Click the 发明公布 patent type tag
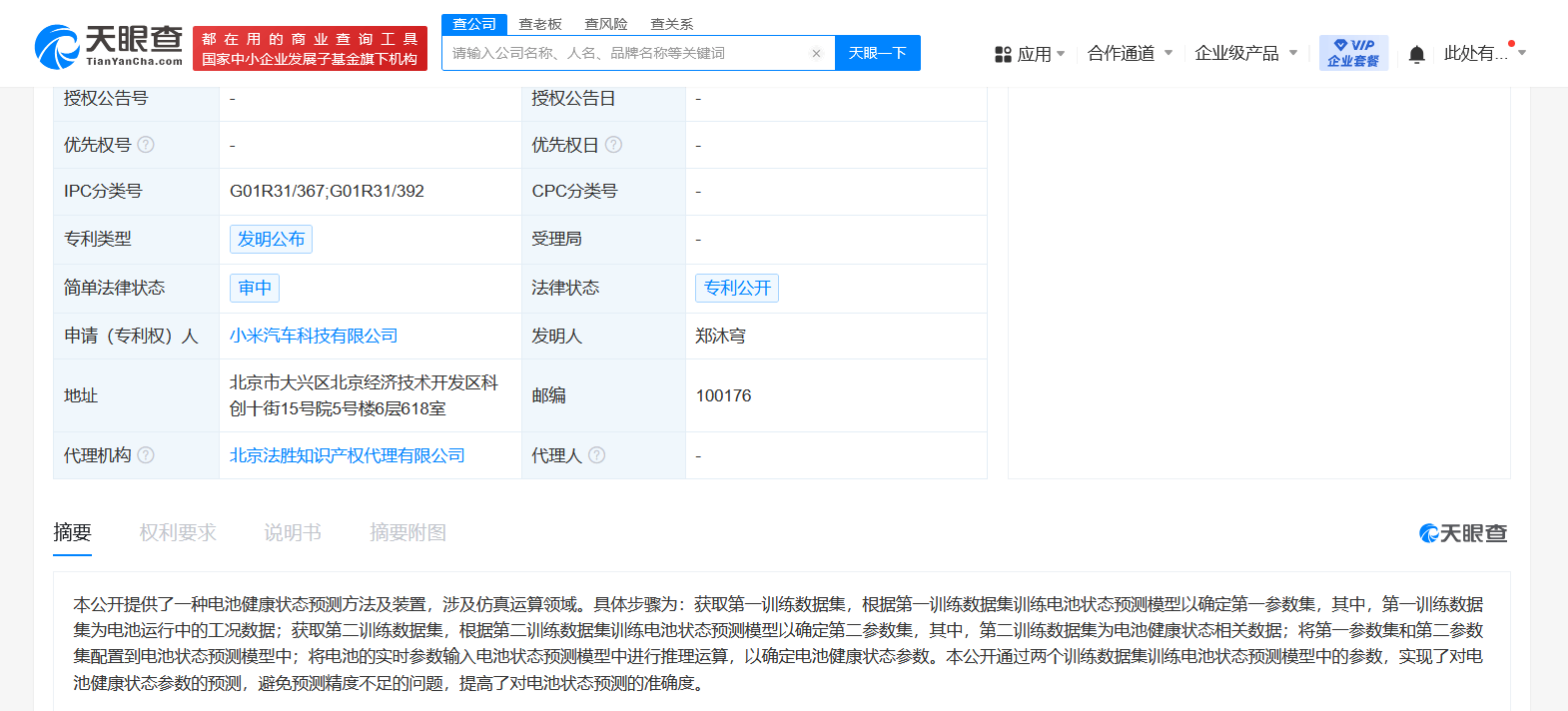Screen dimensions: 1568x711 click(x=271, y=239)
